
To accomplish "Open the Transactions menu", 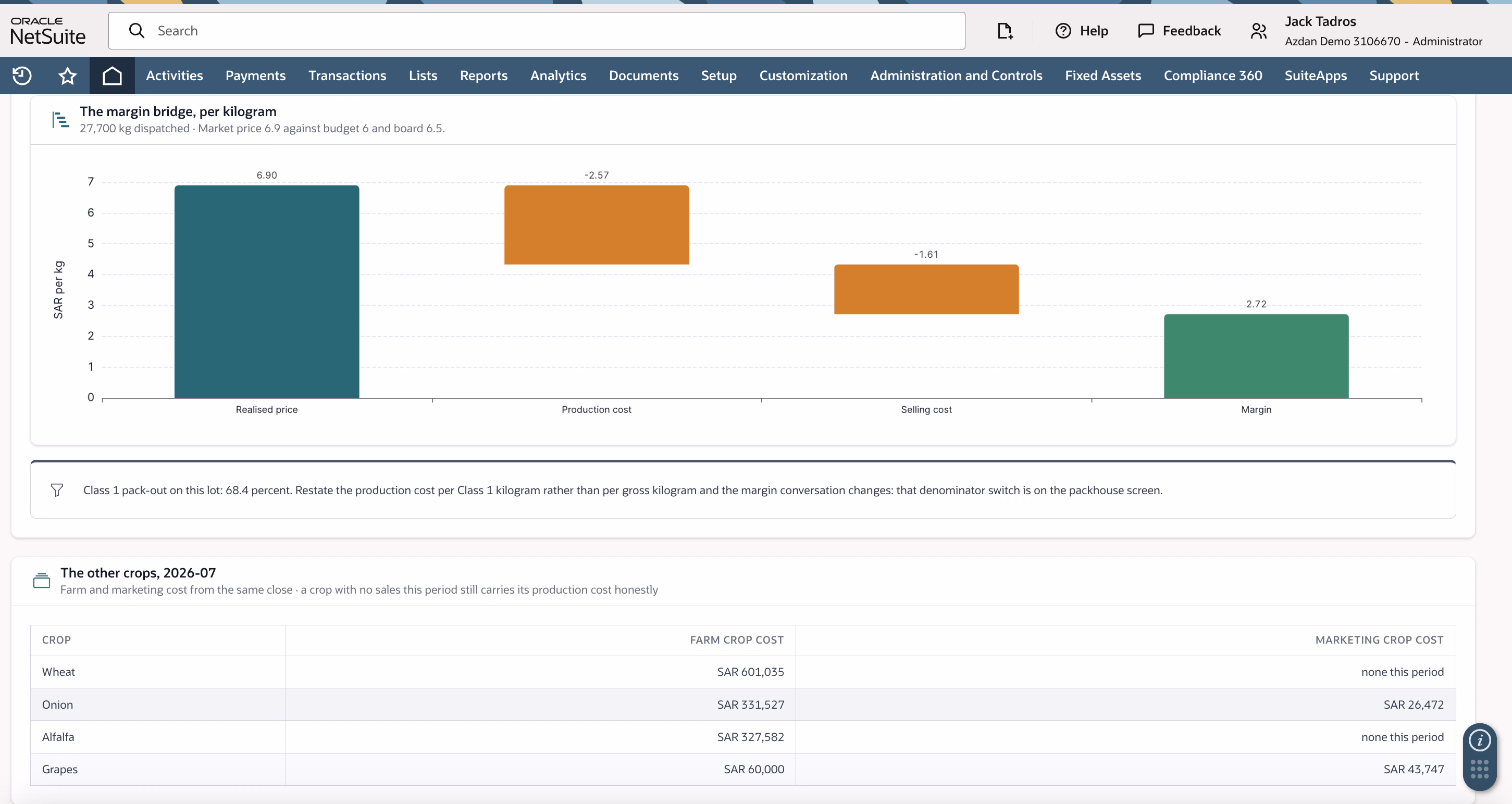I will [x=347, y=76].
